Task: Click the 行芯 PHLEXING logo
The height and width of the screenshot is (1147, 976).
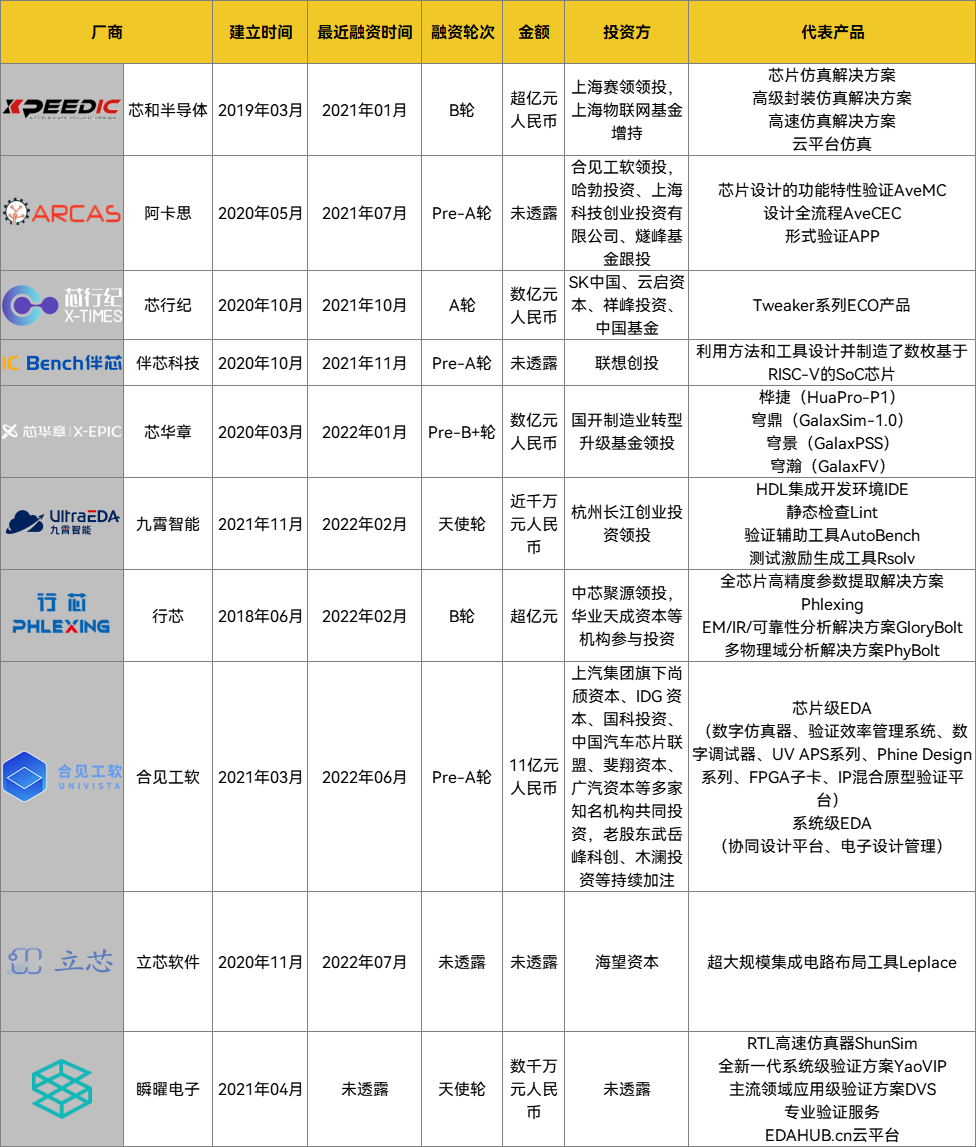Action: pos(62,615)
